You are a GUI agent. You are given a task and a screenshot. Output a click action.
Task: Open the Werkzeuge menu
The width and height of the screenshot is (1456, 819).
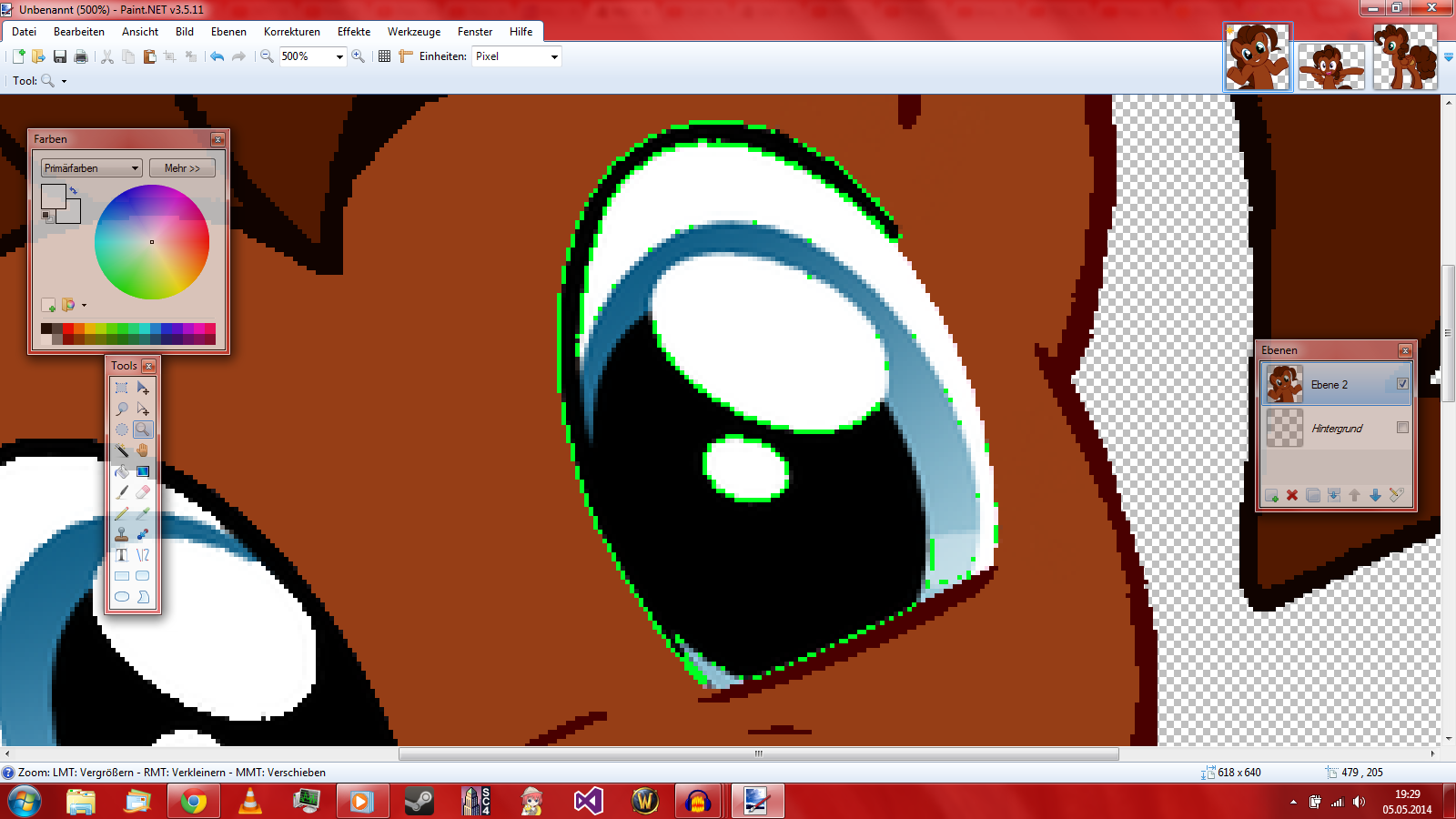tap(414, 32)
